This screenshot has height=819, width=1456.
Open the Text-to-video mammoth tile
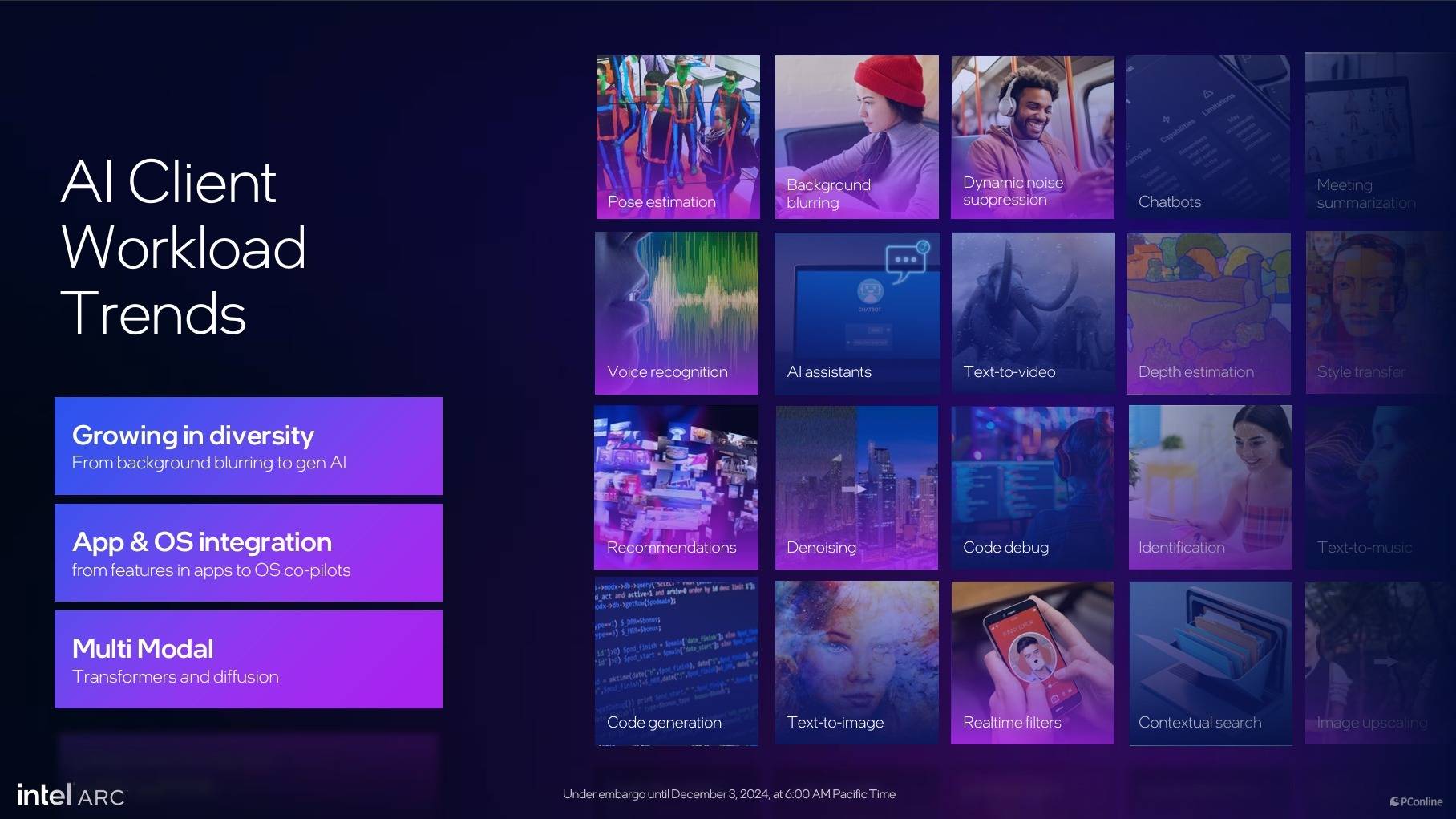coord(1033,313)
